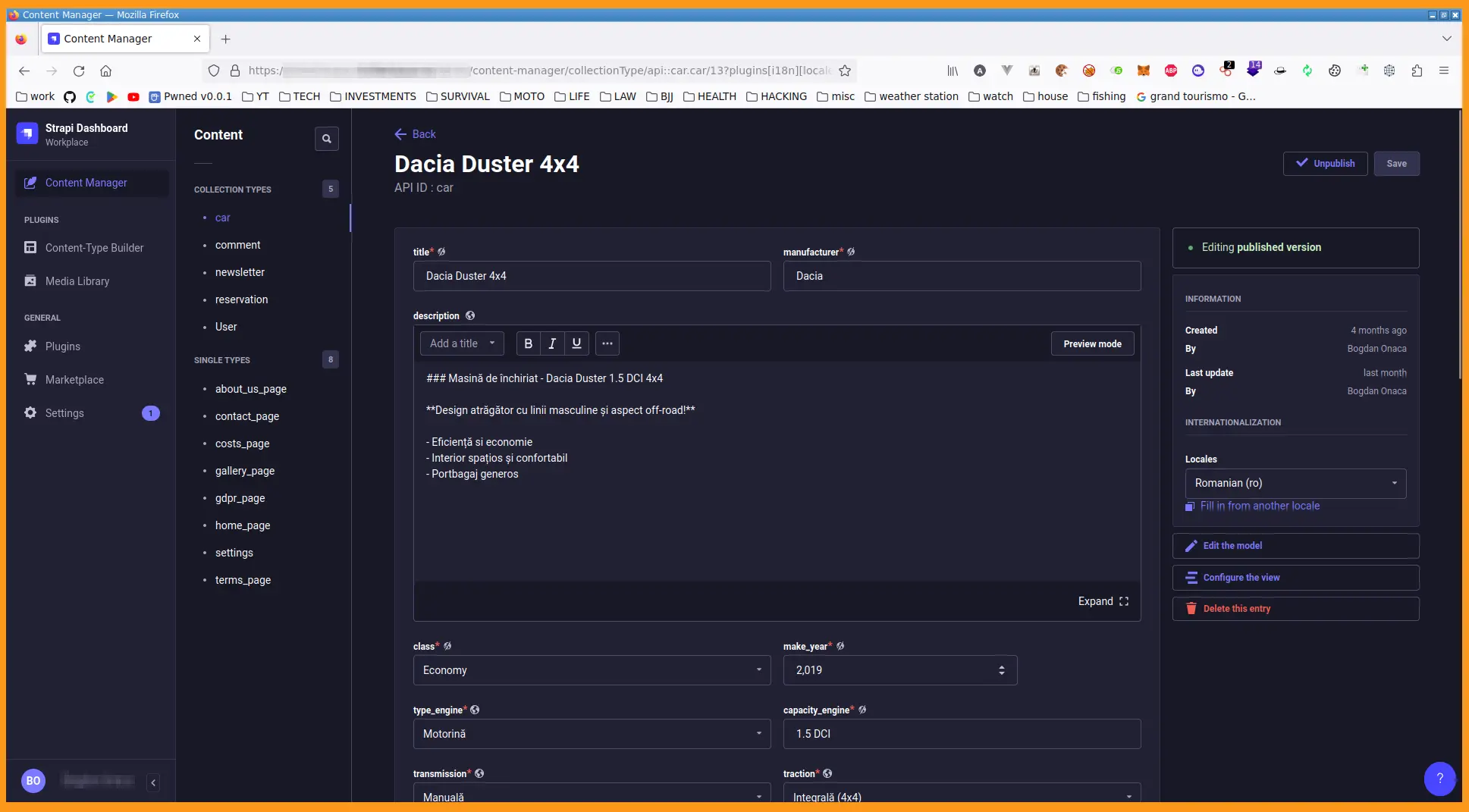Expand the description editor

[x=1103, y=601]
